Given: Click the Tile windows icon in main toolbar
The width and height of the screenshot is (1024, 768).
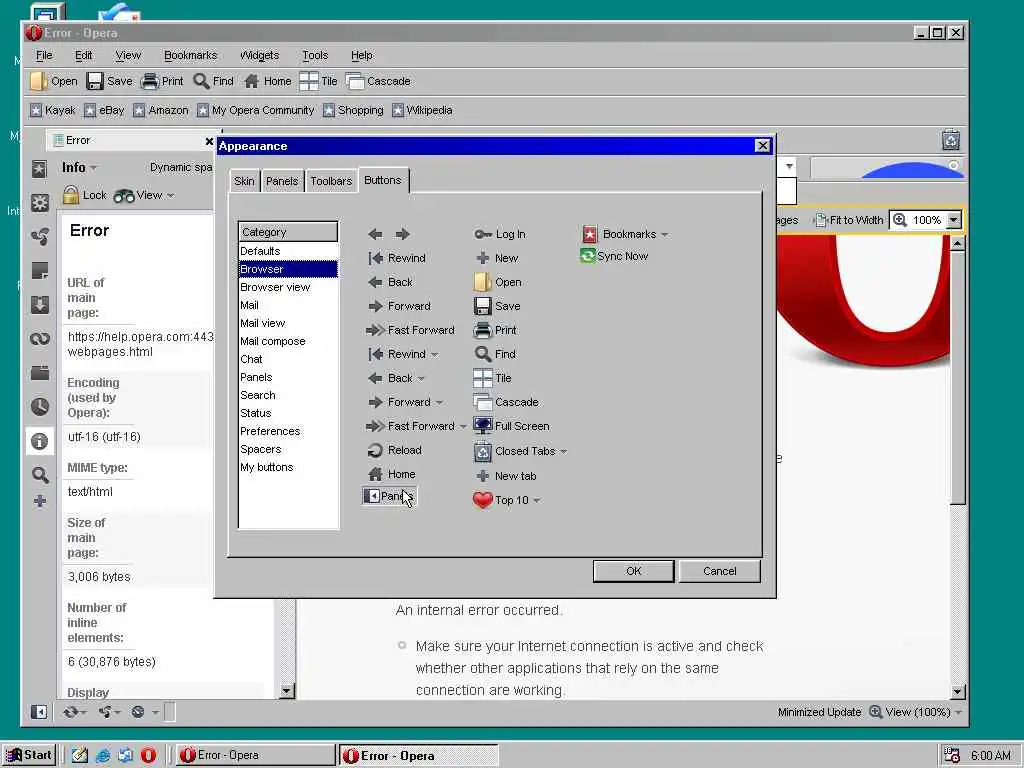Looking at the screenshot, I should (308, 81).
